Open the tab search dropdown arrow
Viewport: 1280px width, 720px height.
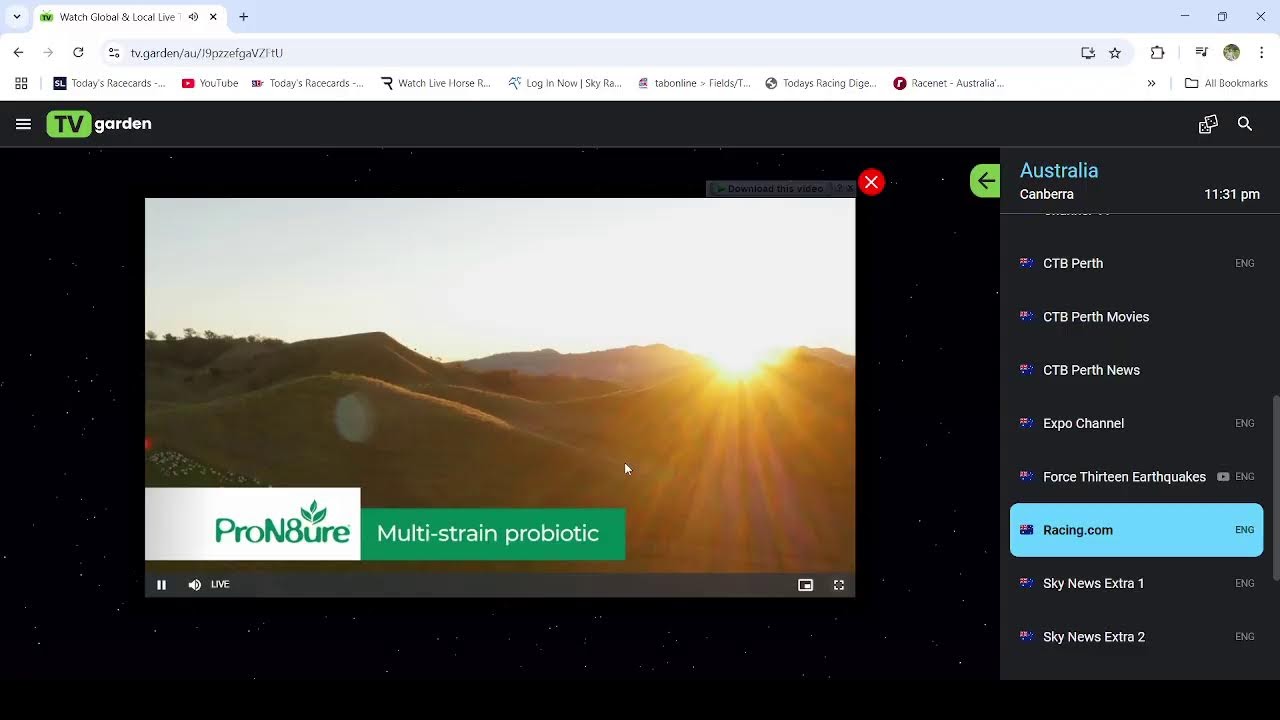pos(16,17)
